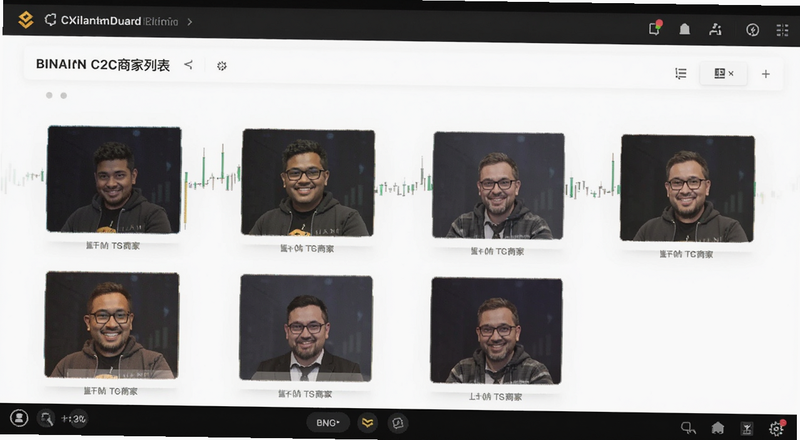This screenshot has height=440, width=800.
Task: Click the yellow logo button in bottom bar
Action: pyautogui.click(x=367, y=423)
